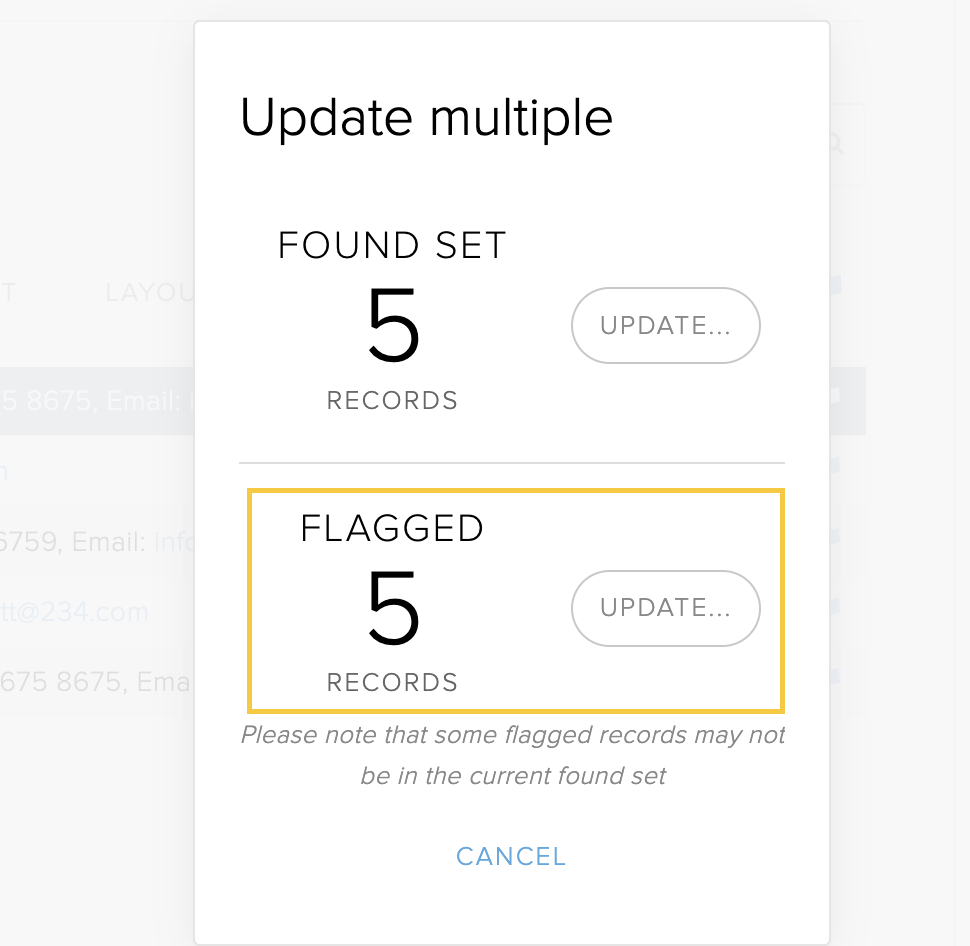Toggle the flag on the tt@234.com row
Image resolution: width=970 pixels, height=946 pixels.
coord(835,606)
